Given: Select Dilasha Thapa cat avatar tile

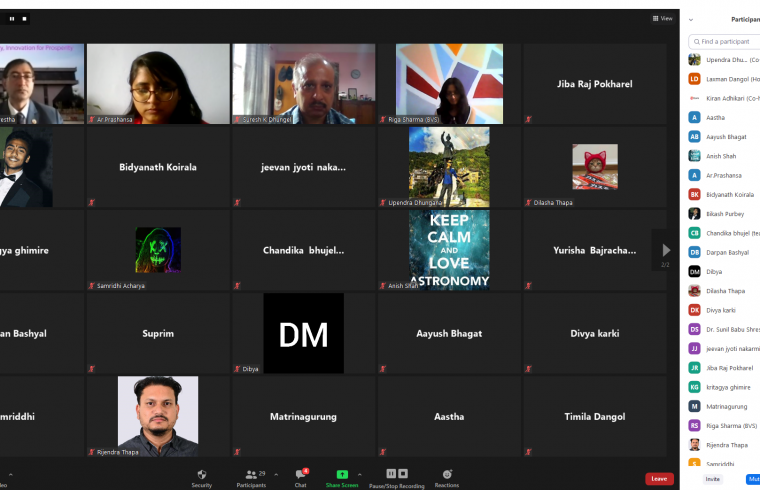Looking at the screenshot, I should point(595,167).
